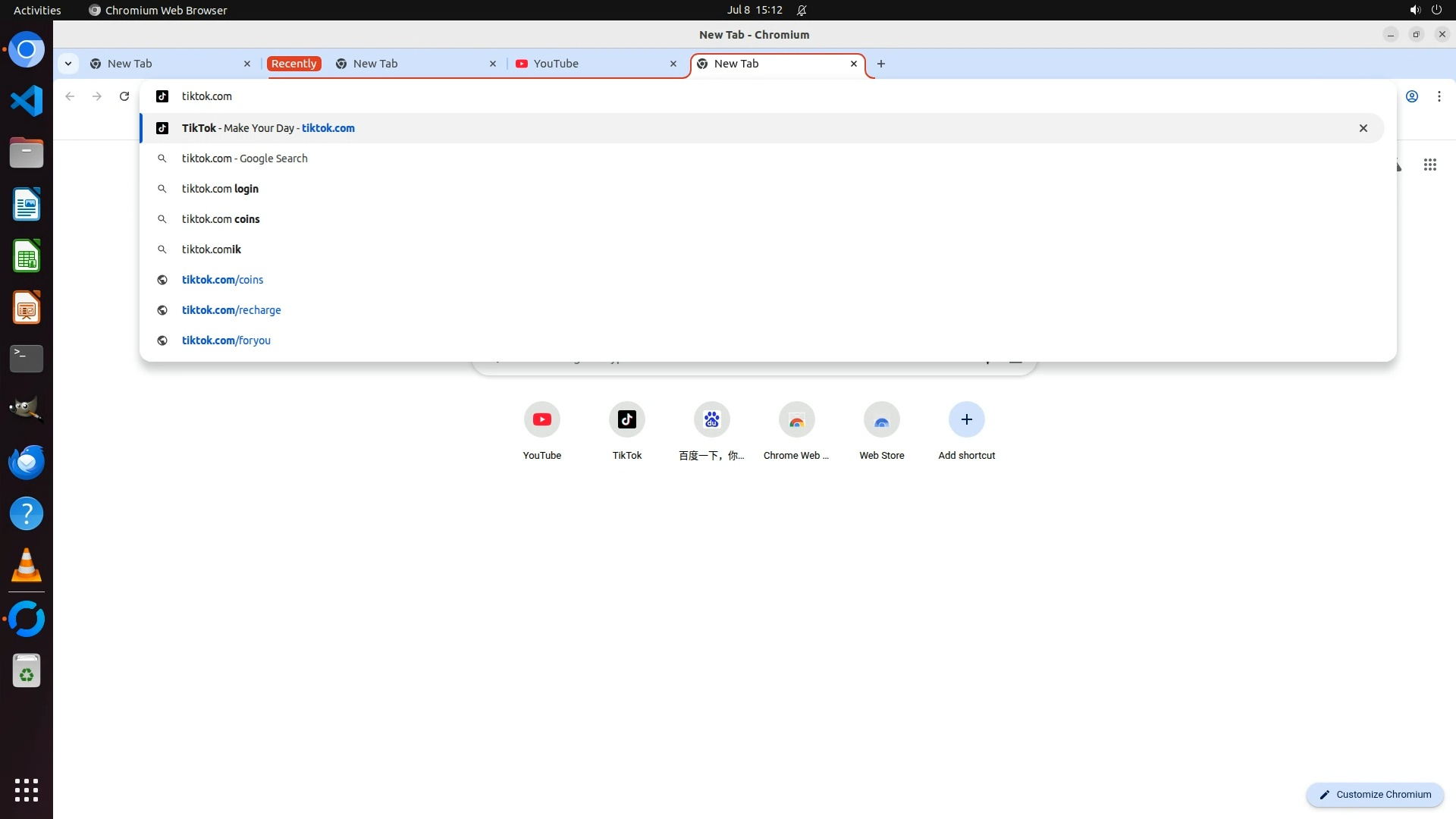Viewport: 1456px width, 819px height.
Task: Remove the TikTok suggestion with X
Action: click(x=1363, y=128)
